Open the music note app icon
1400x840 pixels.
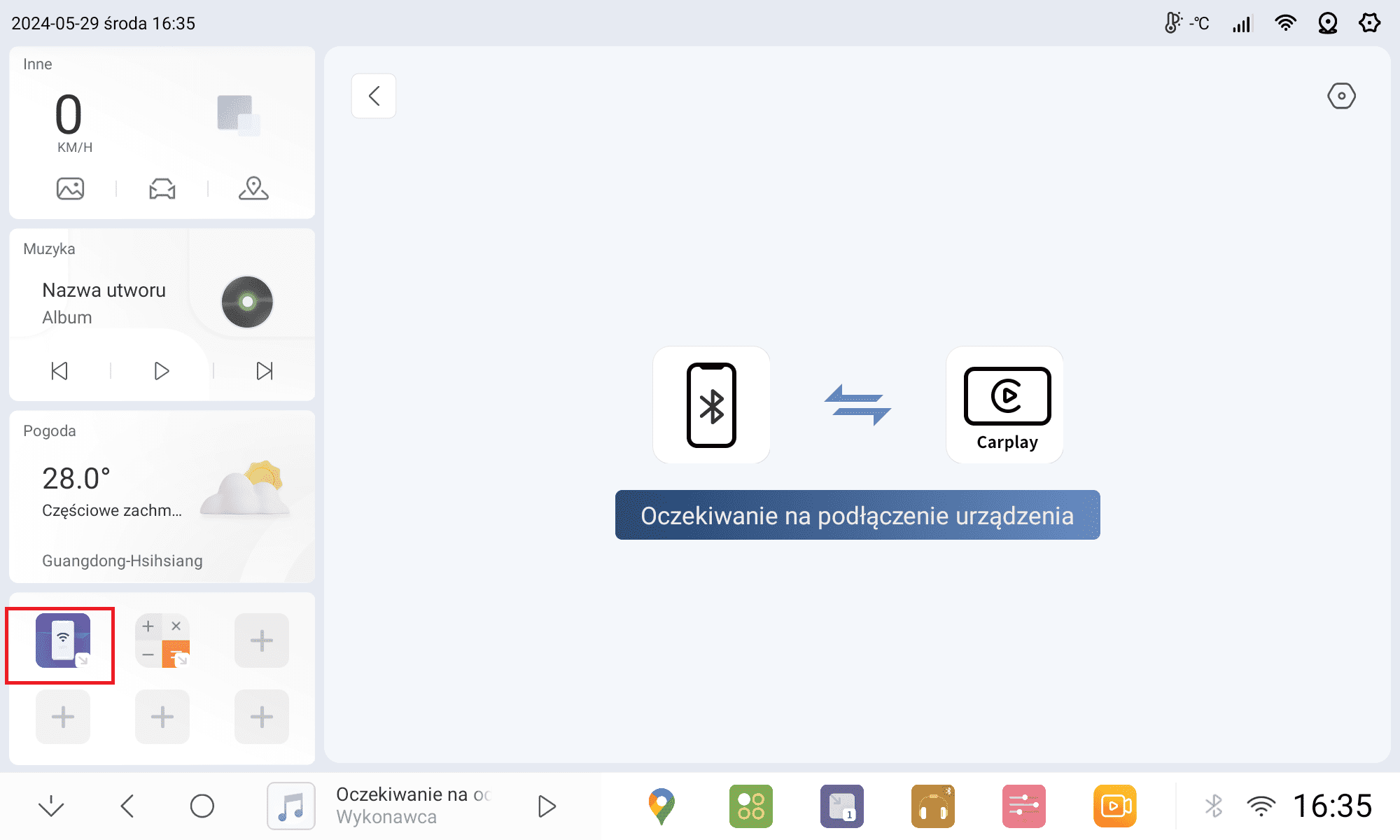291,806
